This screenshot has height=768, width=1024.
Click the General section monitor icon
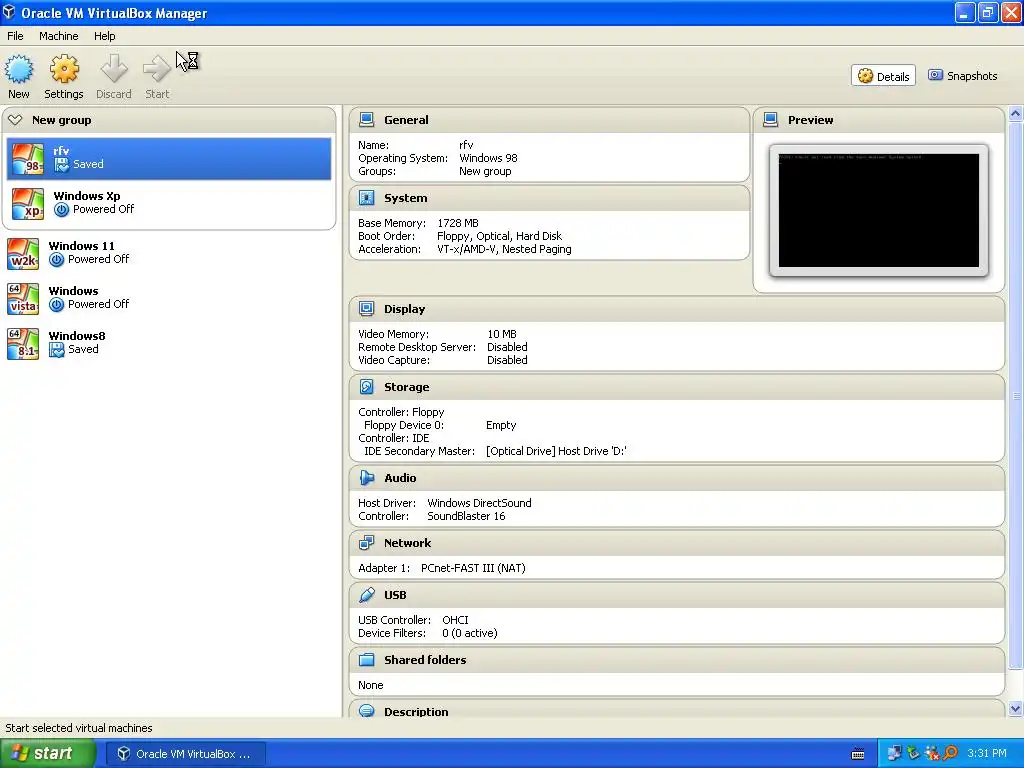coord(367,120)
